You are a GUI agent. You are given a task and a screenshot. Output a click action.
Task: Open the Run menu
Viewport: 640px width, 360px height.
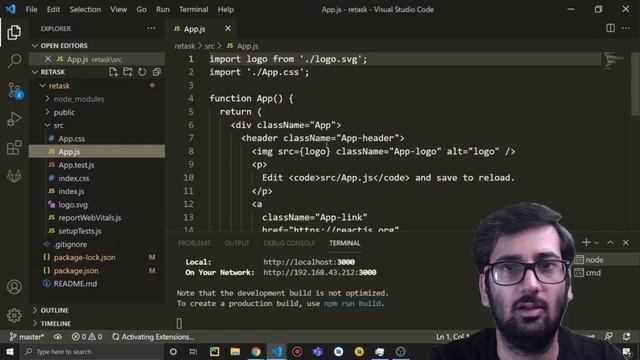point(162,9)
